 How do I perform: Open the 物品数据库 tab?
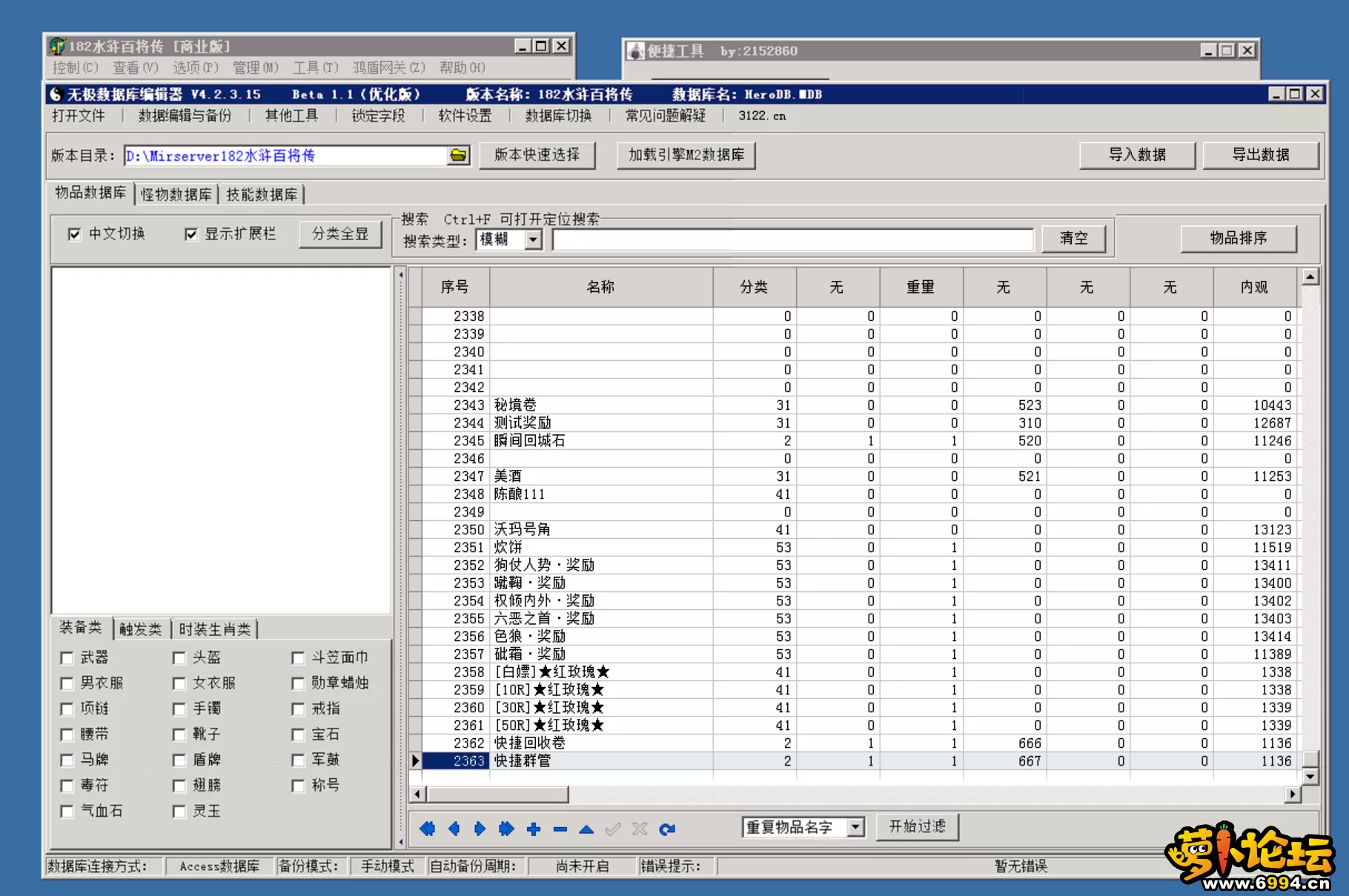click(90, 193)
